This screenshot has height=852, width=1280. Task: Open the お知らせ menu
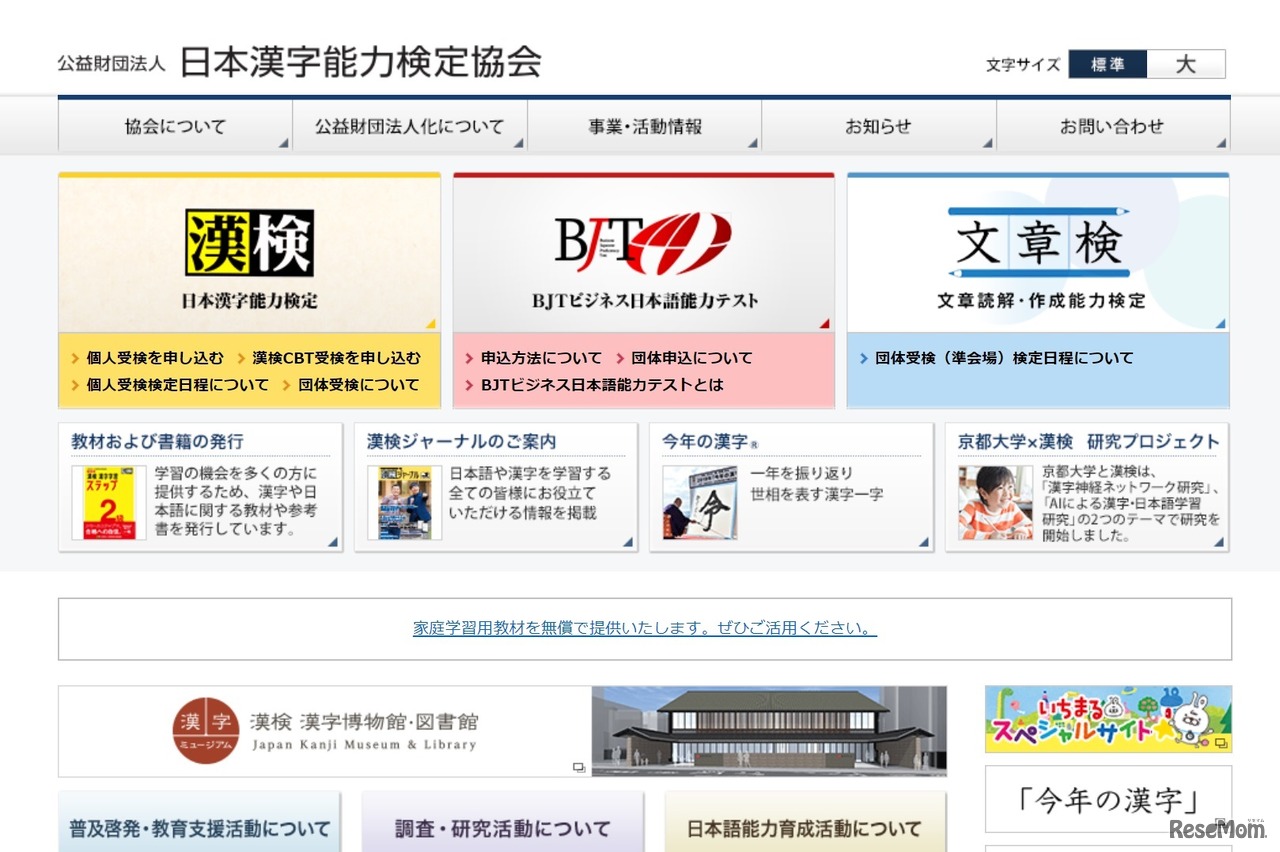pos(877,126)
